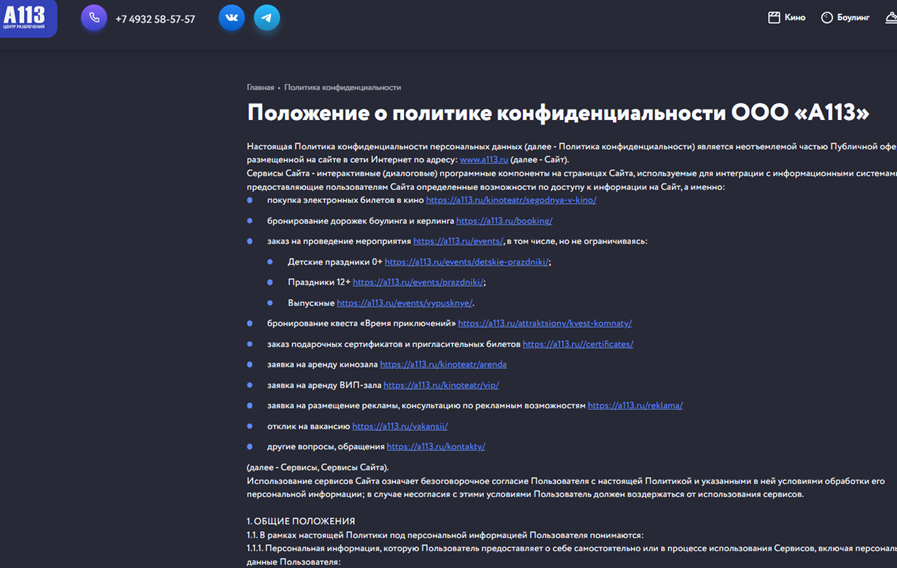This screenshot has height=568, width=897.
Task: Open the certificates link
Action: pos(578,344)
